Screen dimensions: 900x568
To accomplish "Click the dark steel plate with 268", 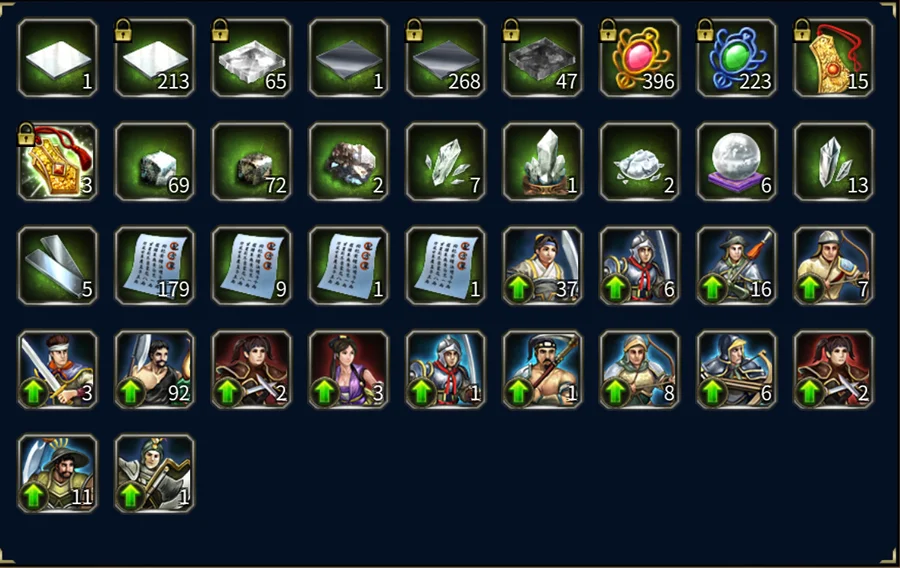I will [x=445, y=58].
